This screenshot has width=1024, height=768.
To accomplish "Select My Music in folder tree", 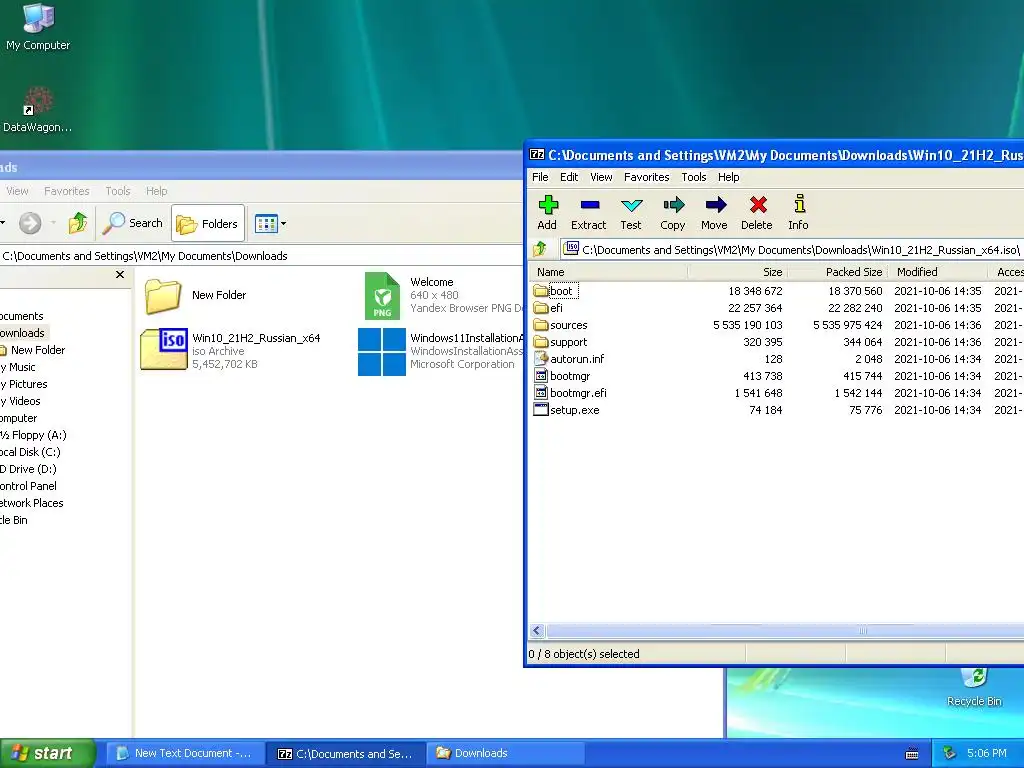I will (x=18, y=367).
